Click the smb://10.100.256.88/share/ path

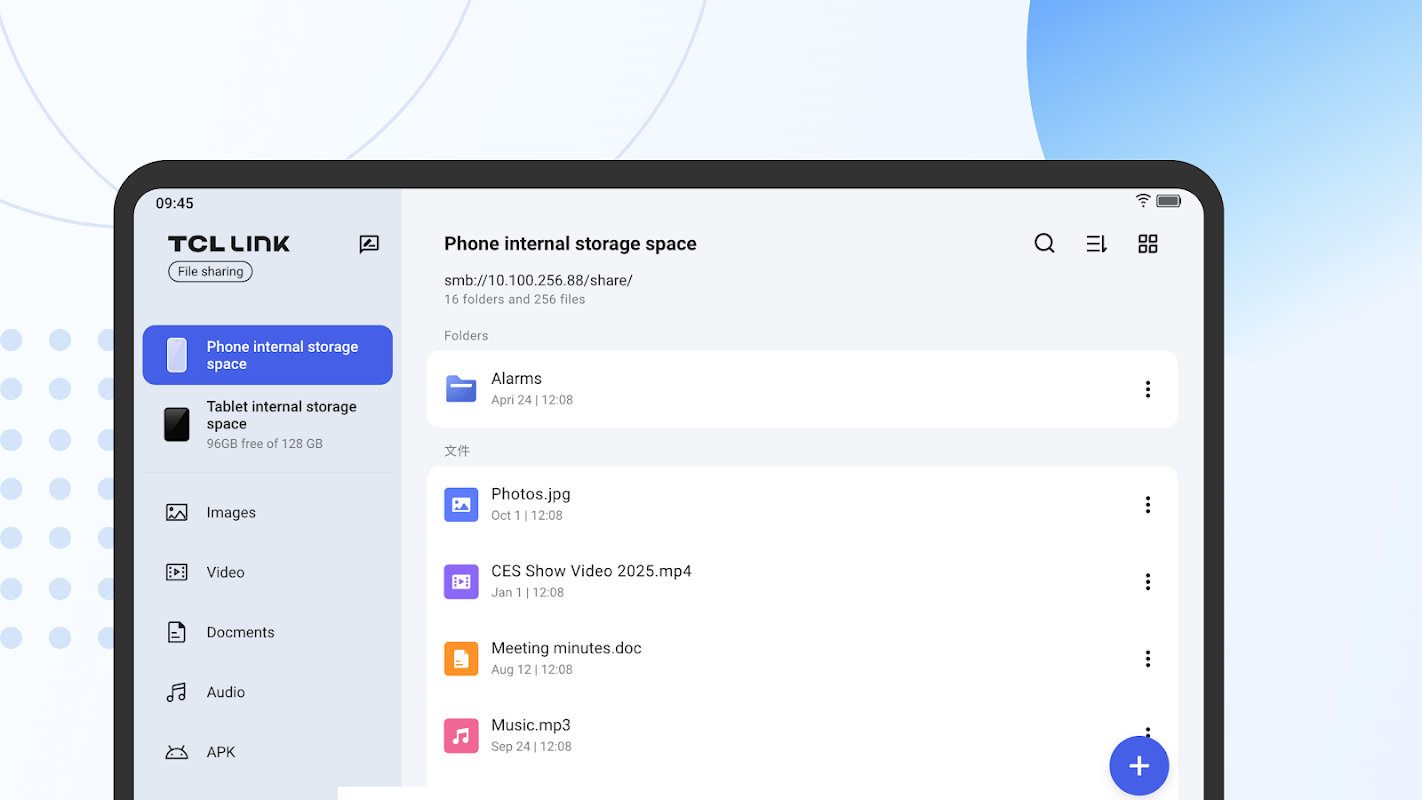click(x=538, y=280)
